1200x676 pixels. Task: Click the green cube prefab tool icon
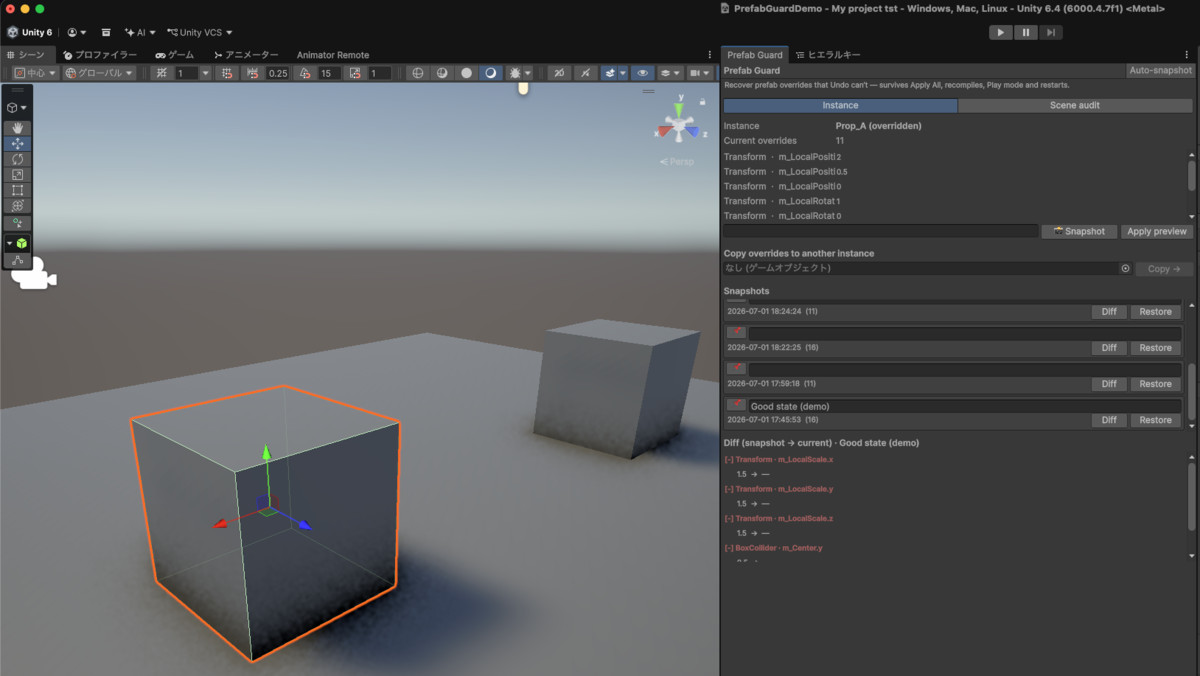22,243
